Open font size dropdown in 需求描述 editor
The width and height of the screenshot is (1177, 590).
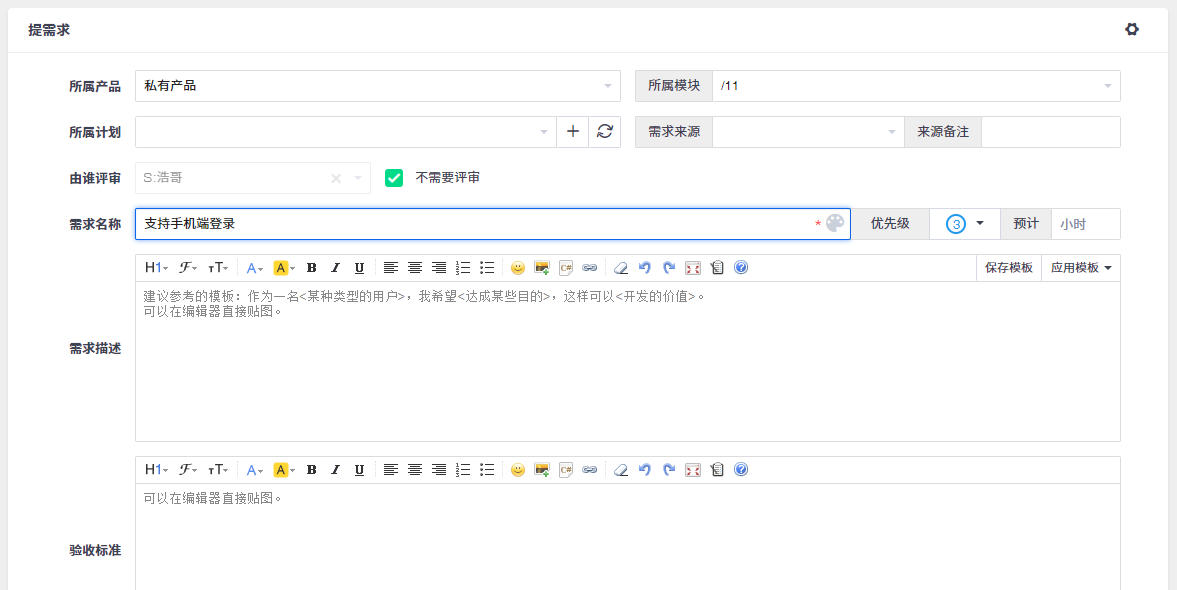point(218,267)
